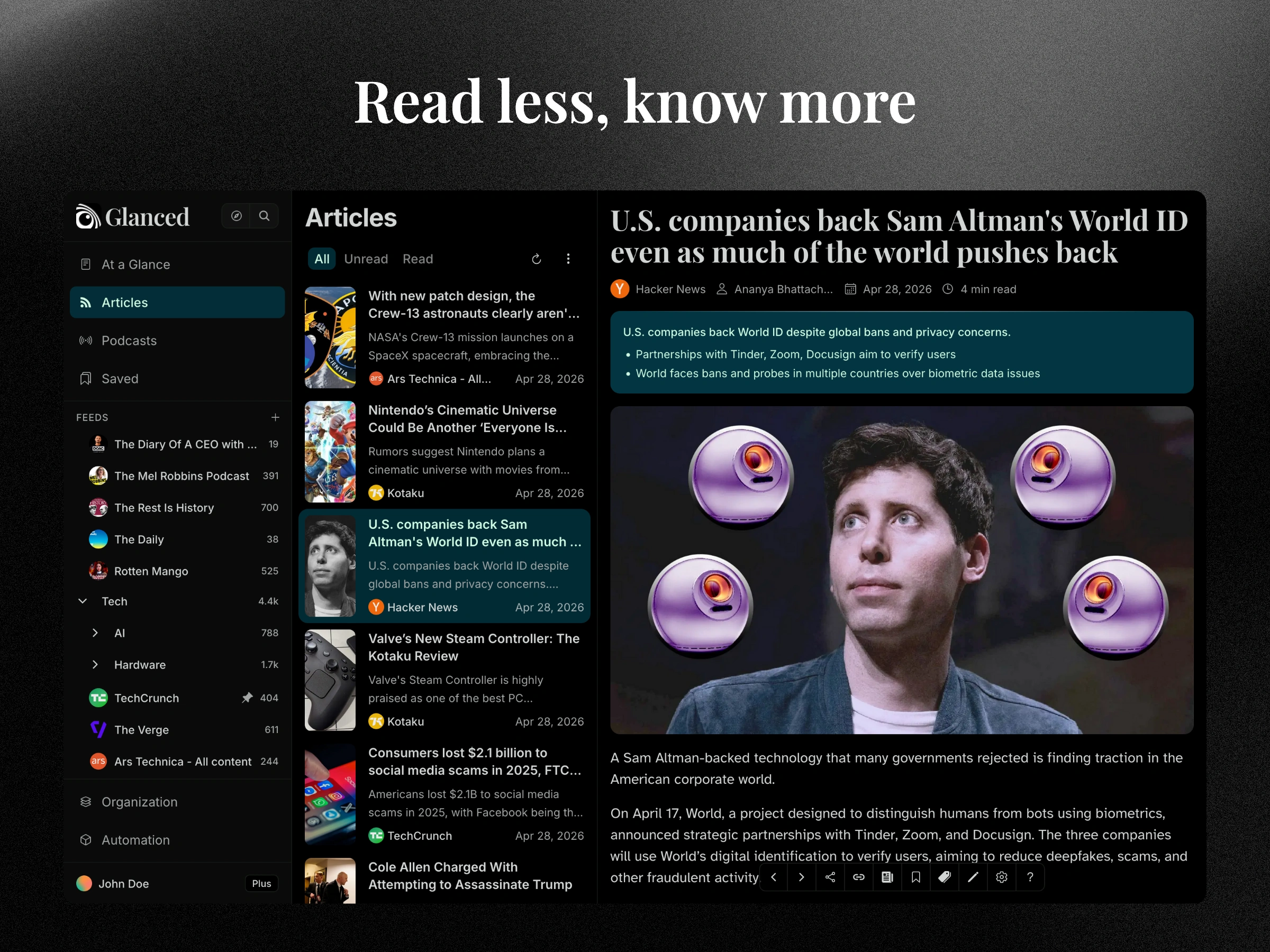
Task: Expand the AI folder
Action: click(x=95, y=633)
